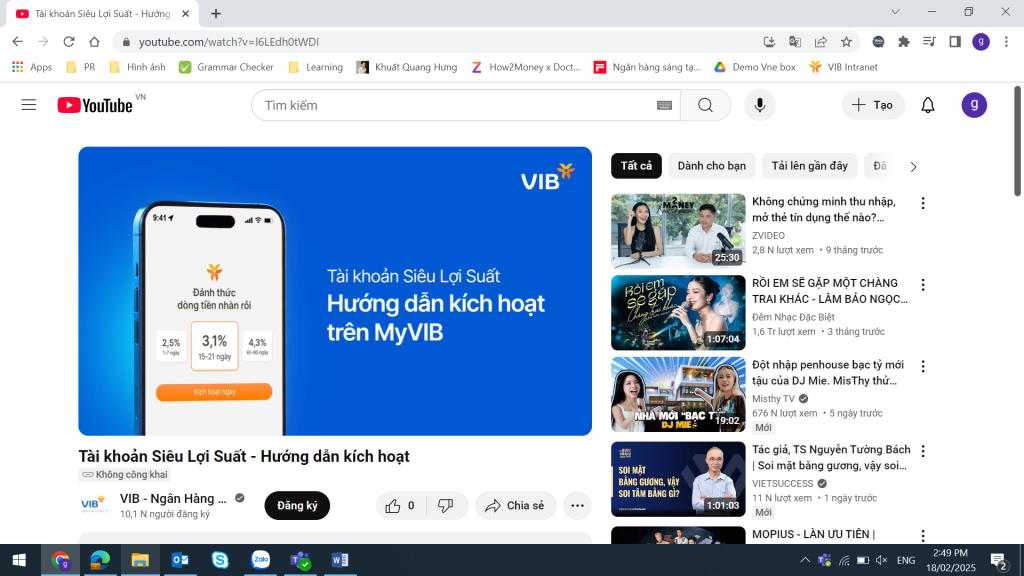Open the Learning bookmarks folder
Screen dimensions: 1024x576
click(x=315, y=67)
